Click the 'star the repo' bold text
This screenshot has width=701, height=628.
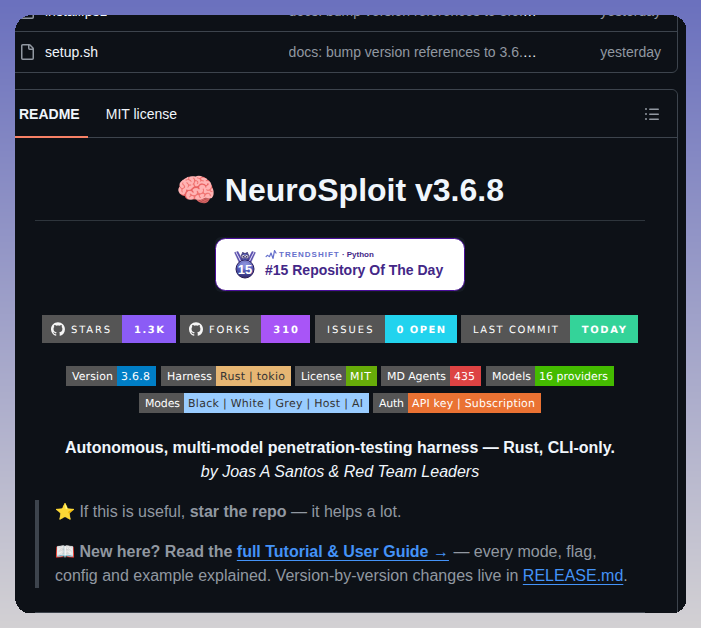(238, 512)
